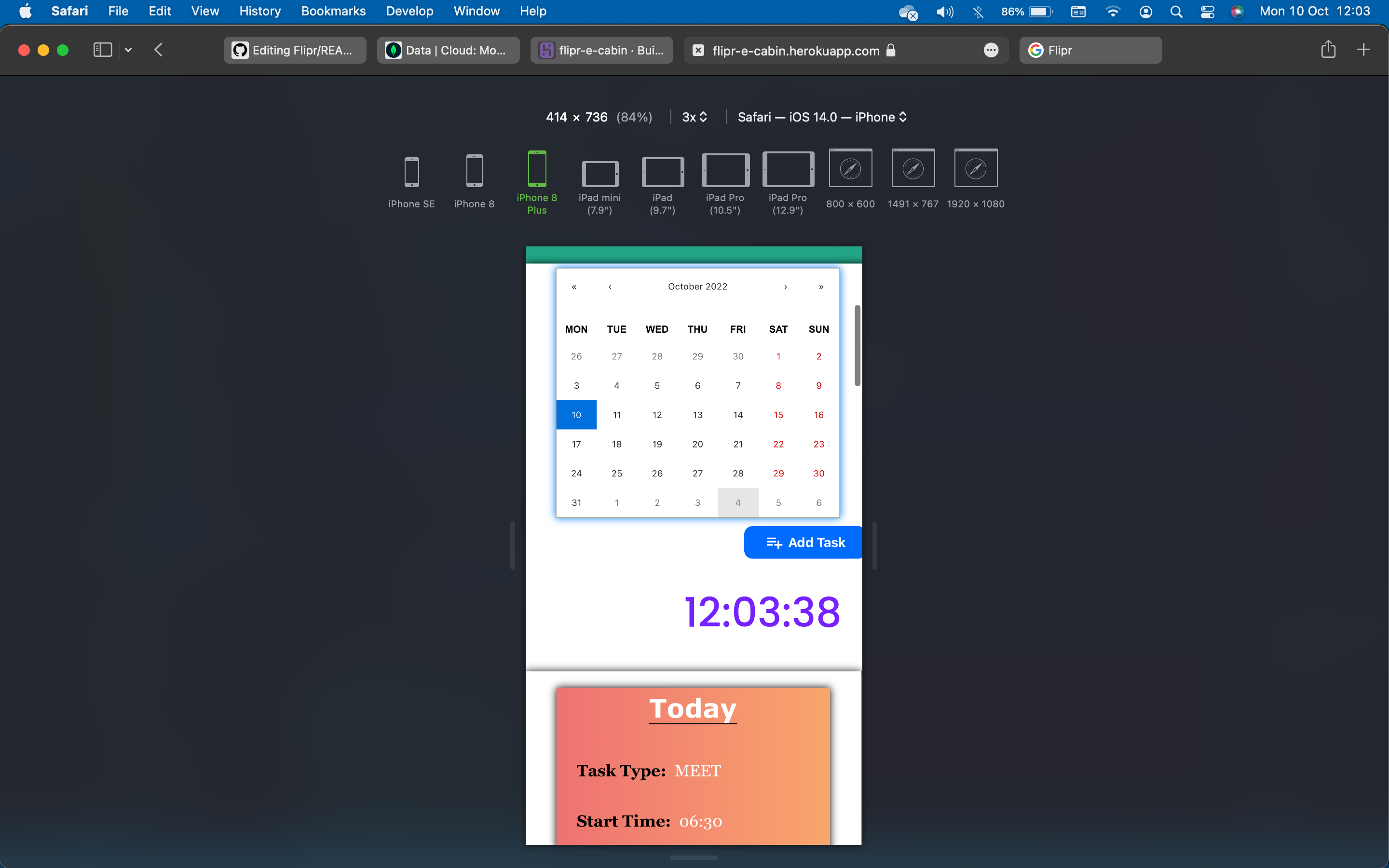This screenshot has height=868, width=1389.
Task: Select the 800 × 600 viewport icon
Action: click(x=850, y=169)
